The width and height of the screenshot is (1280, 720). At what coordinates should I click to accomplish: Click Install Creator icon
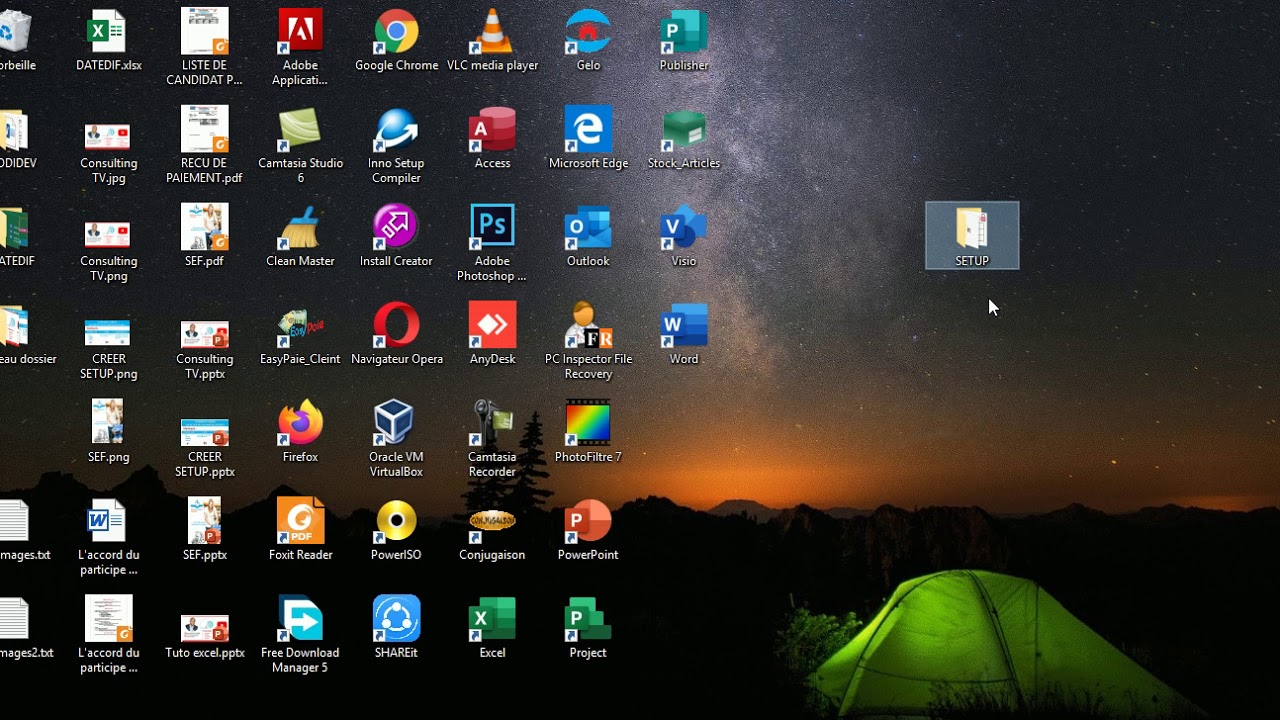(396, 228)
